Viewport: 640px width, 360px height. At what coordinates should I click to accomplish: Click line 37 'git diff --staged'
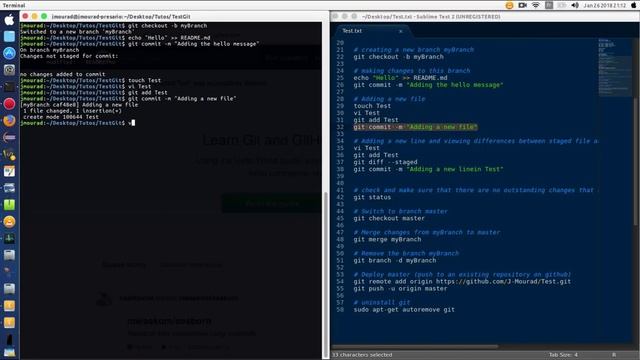point(385,162)
